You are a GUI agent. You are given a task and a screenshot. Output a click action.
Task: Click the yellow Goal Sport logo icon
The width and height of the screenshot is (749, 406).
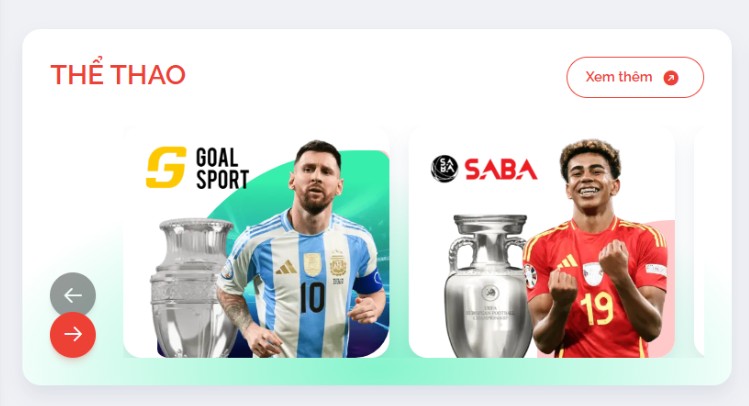166,167
